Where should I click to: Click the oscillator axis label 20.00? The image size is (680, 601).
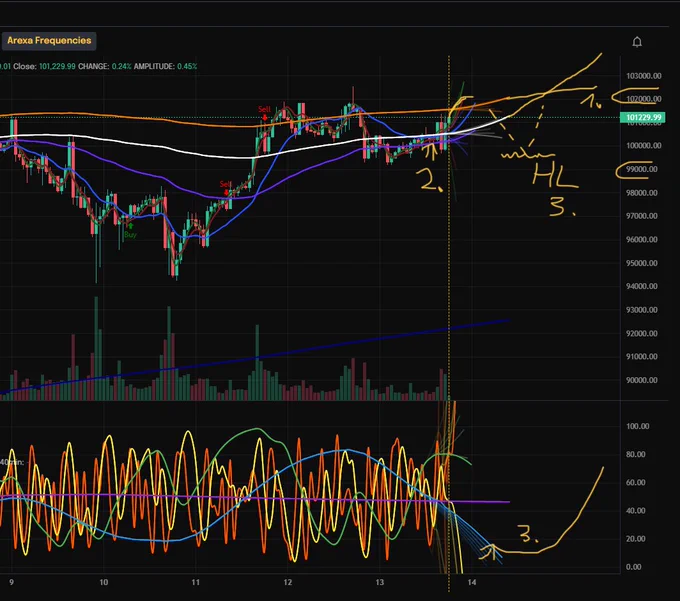click(636, 539)
